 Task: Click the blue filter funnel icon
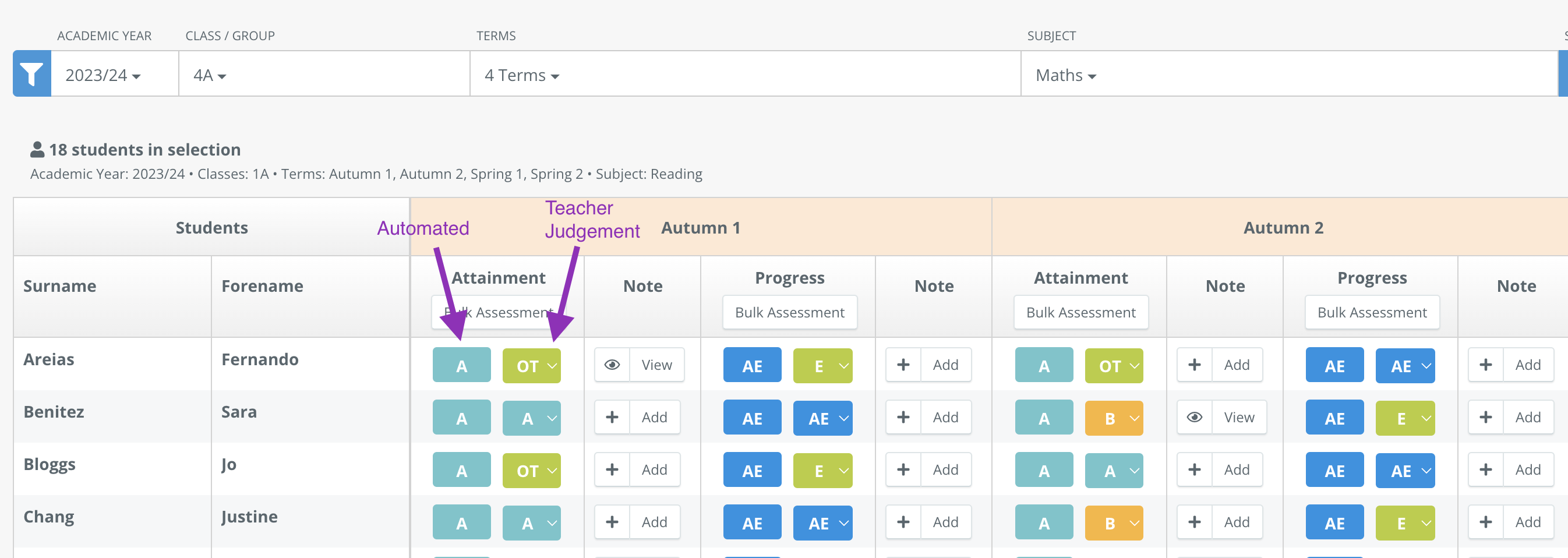point(31,73)
